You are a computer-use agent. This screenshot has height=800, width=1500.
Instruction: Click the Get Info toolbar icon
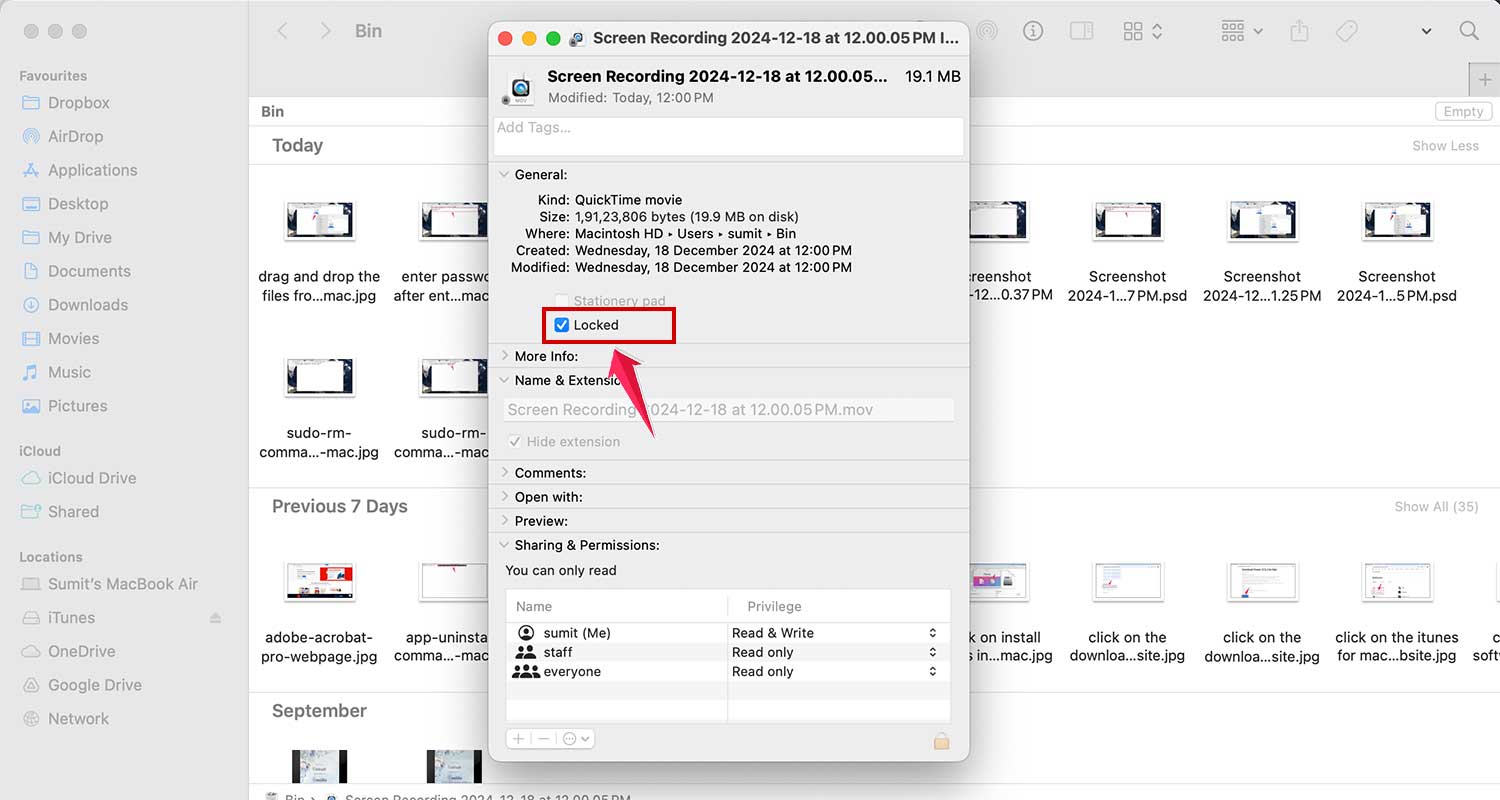1032,30
